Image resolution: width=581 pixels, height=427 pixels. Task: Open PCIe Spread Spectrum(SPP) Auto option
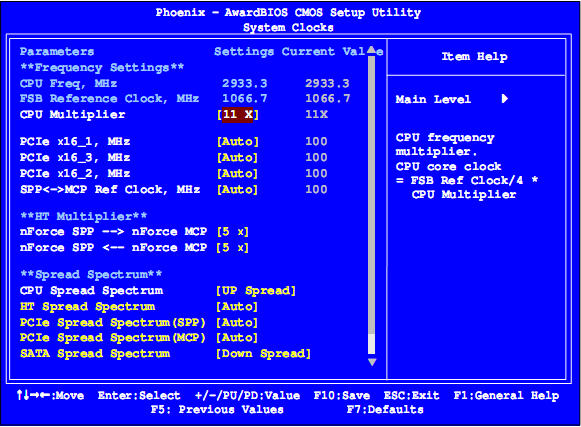click(x=237, y=322)
